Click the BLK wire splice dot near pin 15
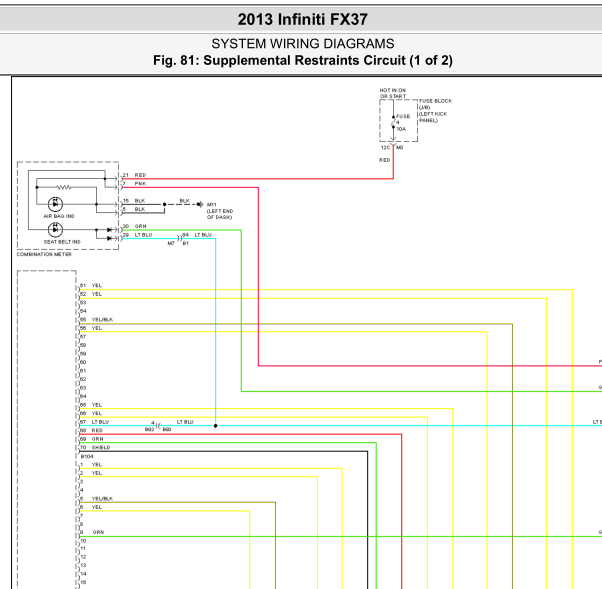The width and height of the screenshot is (602, 589). click(164, 204)
